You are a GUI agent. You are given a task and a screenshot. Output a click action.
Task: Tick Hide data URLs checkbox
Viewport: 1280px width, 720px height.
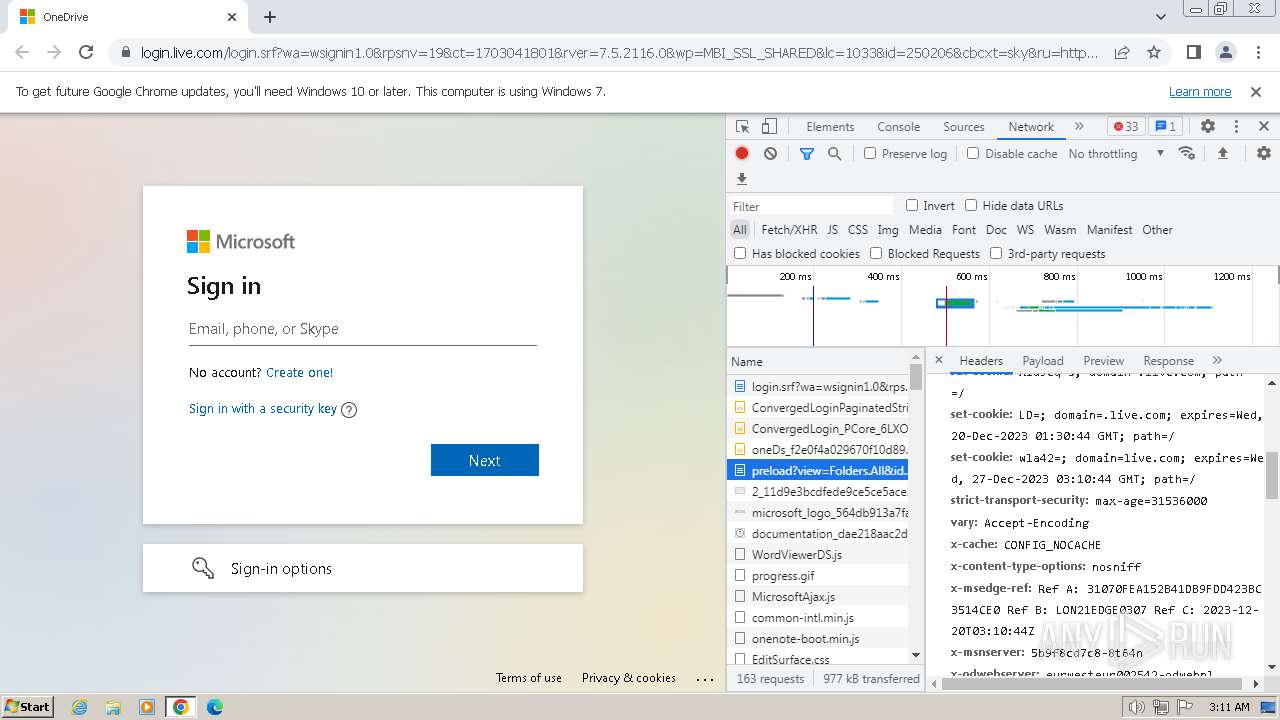(971, 205)
